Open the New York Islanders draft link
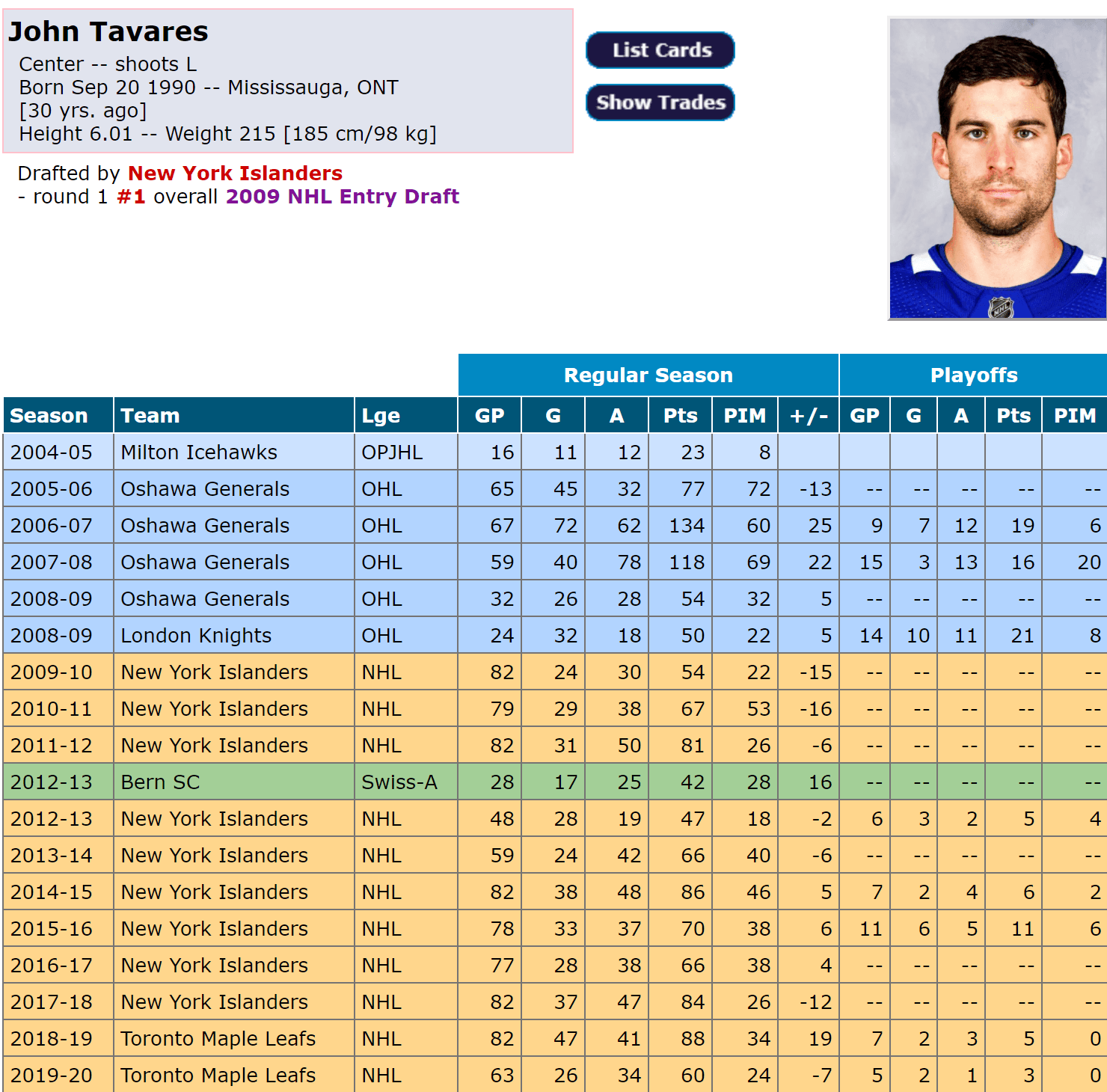The width and height of the screenshot is (1107, 1092). pyautogui.click(x=235, y=174)
